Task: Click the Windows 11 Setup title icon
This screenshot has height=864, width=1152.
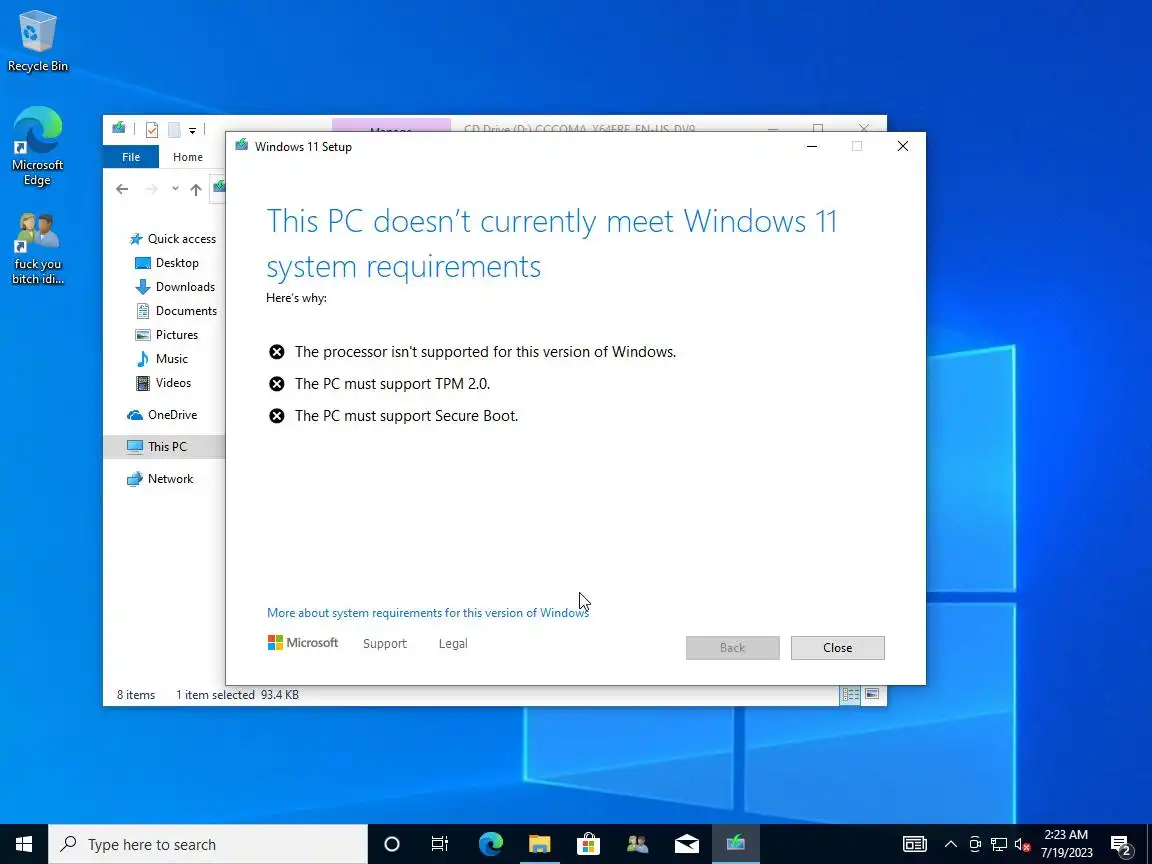Action: [242, 145]
